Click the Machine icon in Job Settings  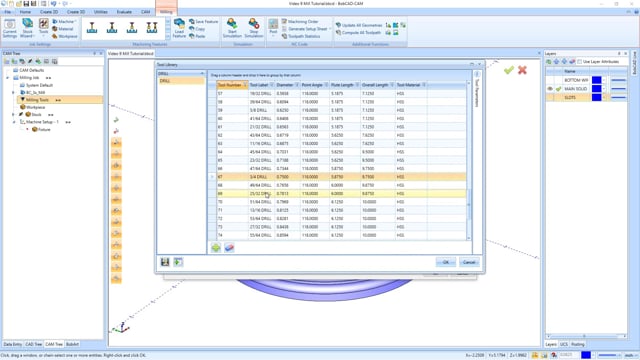(65, 21)
